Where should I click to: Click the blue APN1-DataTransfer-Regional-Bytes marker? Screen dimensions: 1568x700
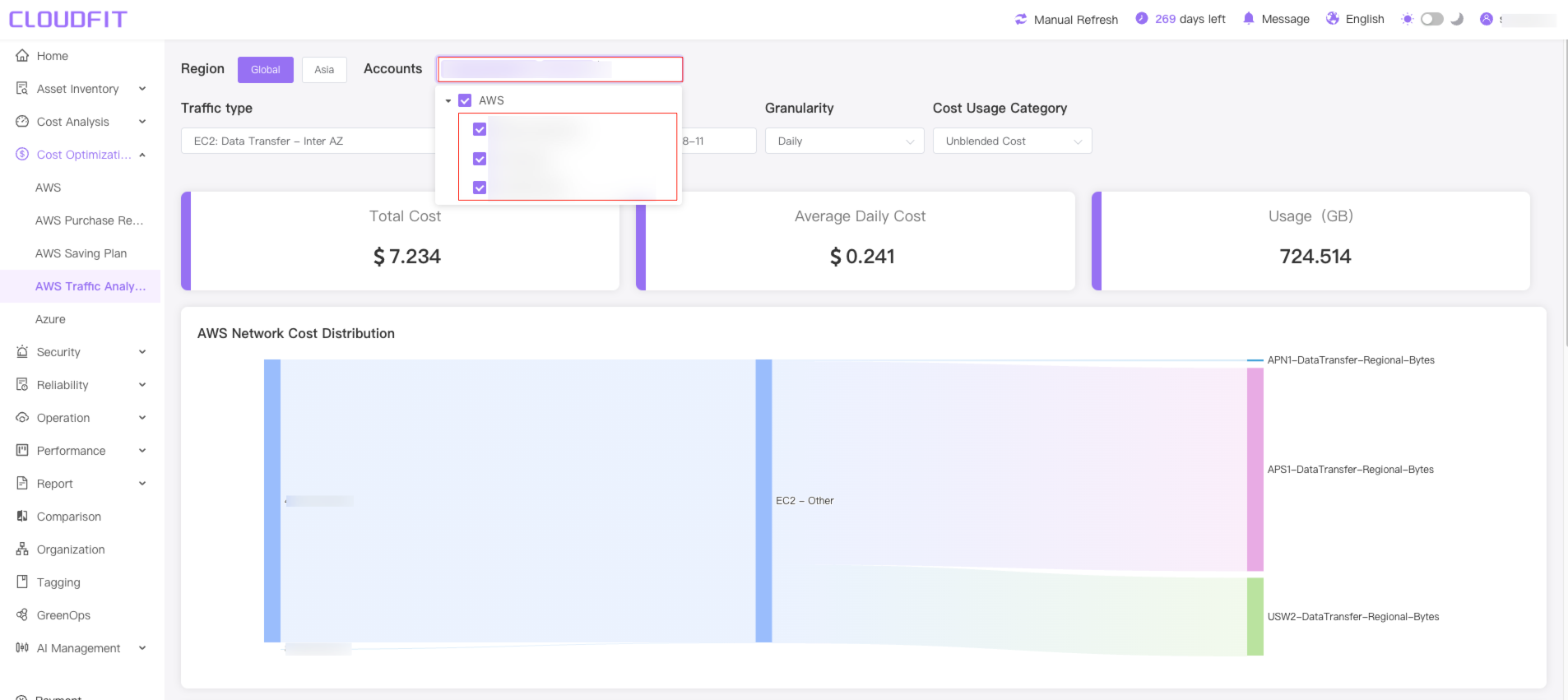coord(1255,360)
